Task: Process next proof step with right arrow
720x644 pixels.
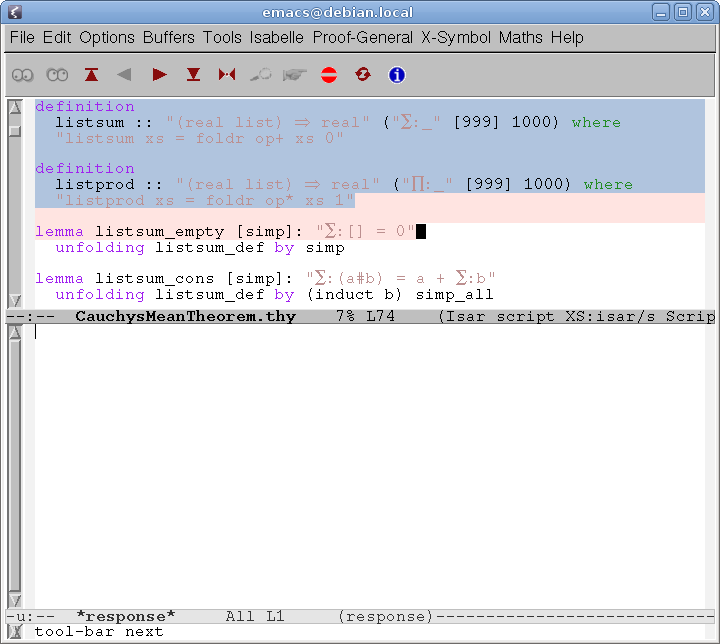Action: (x=159, y=75)
